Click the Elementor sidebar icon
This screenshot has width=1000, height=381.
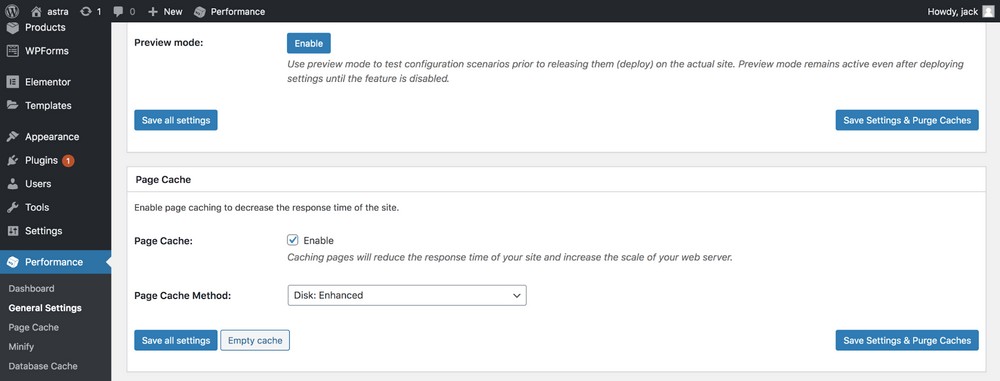point(12,82)
